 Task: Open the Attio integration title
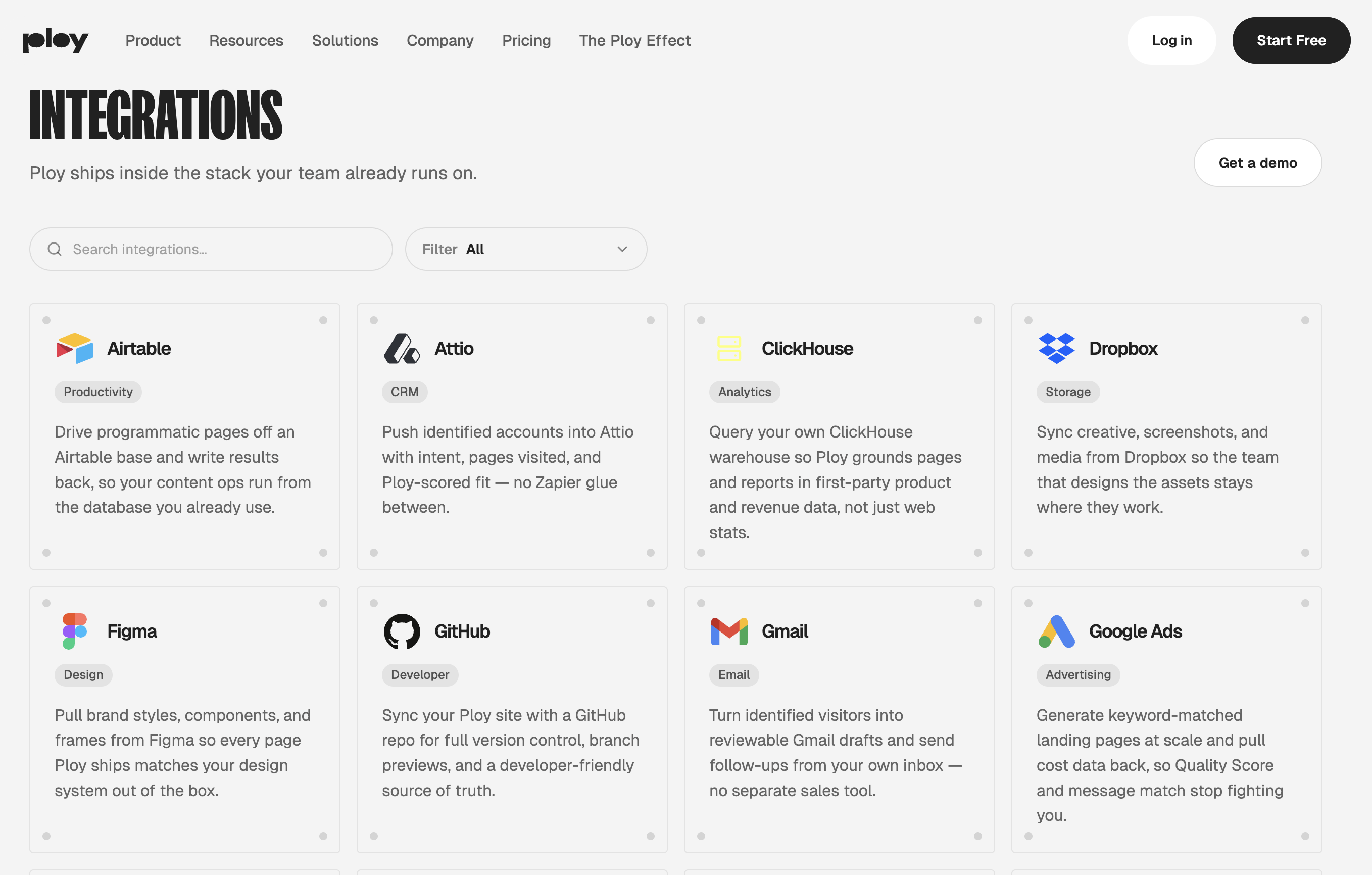click(x=454, y=348)
